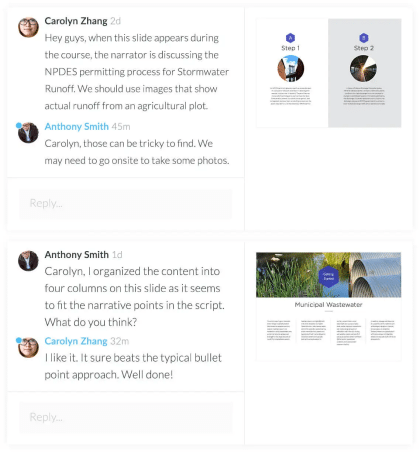Click the blue Step 1 hexagon badge
This screenshot has width=420, height=455.
pos(290,38)
